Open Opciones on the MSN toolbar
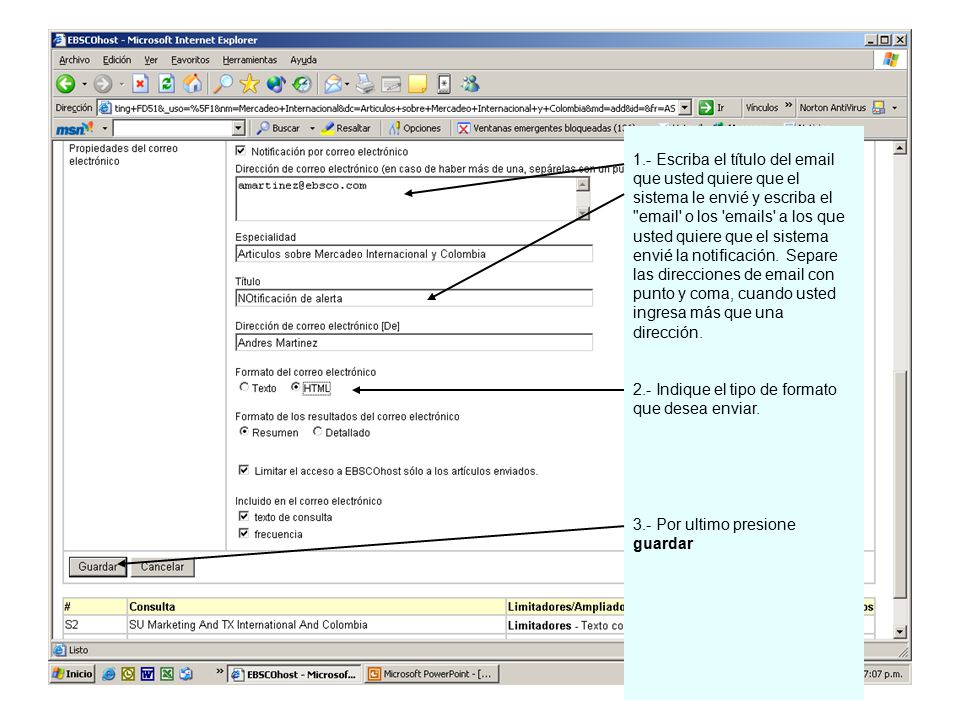This screenshot has width=960, height=720. point(415,128)
